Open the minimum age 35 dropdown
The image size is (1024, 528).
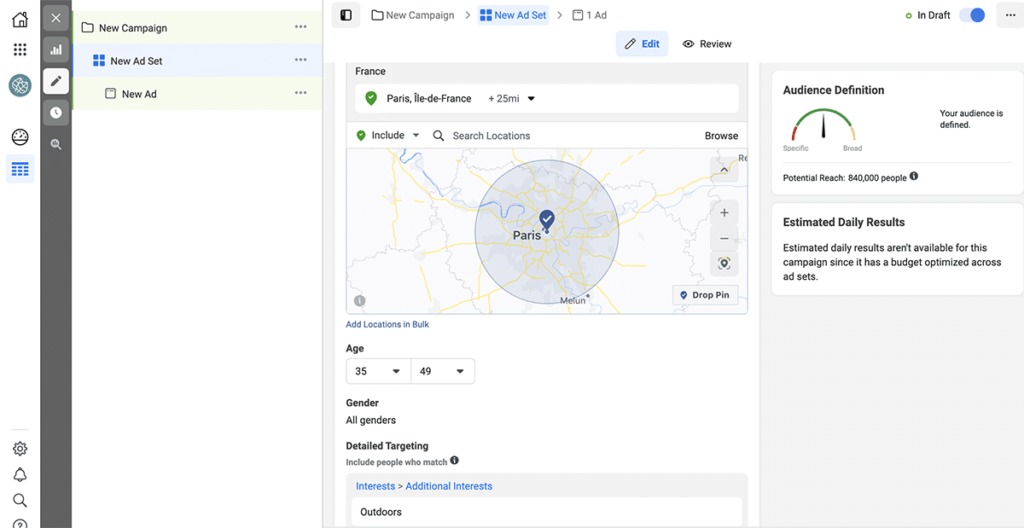[x=378, y=371]
